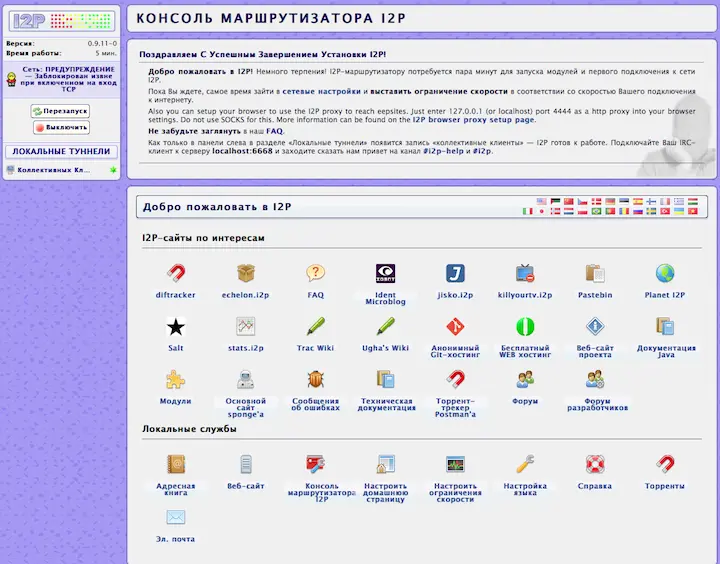The image size is (720, 564).
Task: Switch language with the Turkish flag
Action: click(x=665, y=211)
